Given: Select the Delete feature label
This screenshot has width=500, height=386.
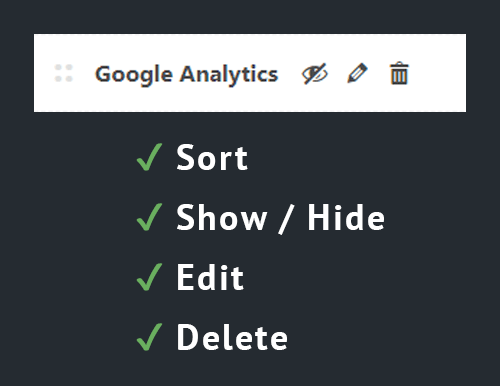Looking at the screenshot, I should click(x=232, y=337).
